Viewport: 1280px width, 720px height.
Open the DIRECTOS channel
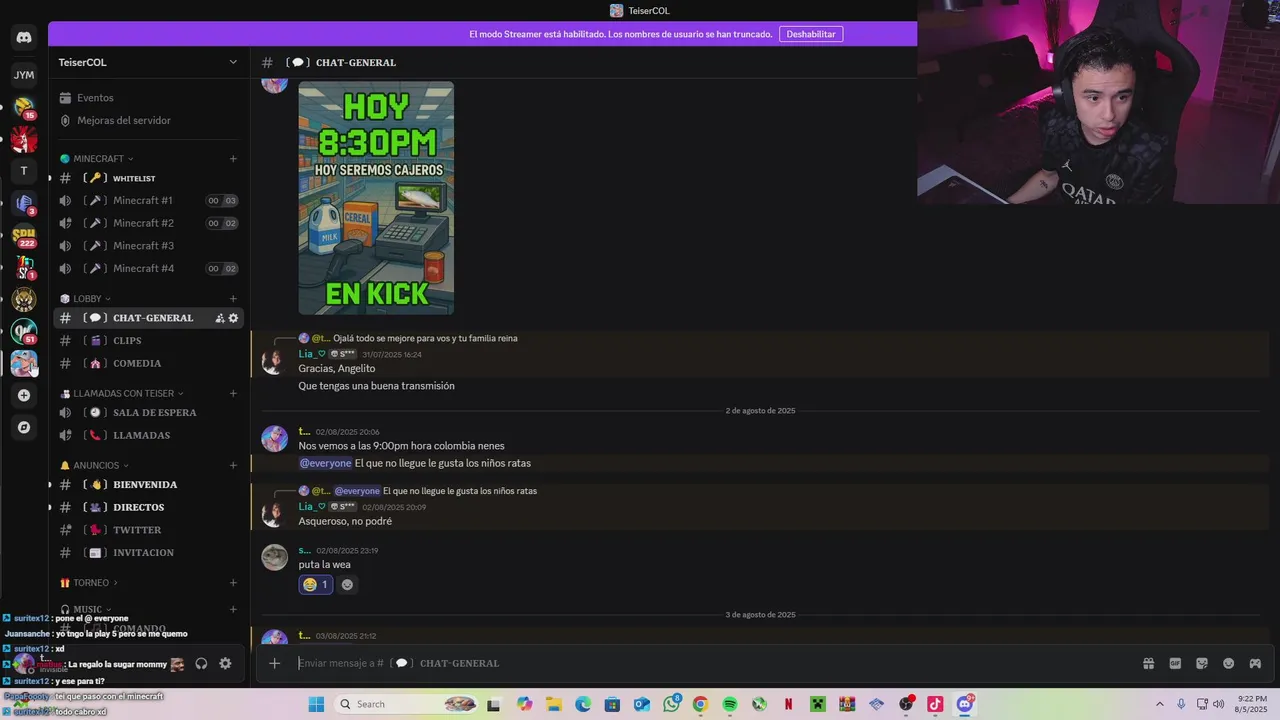(x=148, y=507)
